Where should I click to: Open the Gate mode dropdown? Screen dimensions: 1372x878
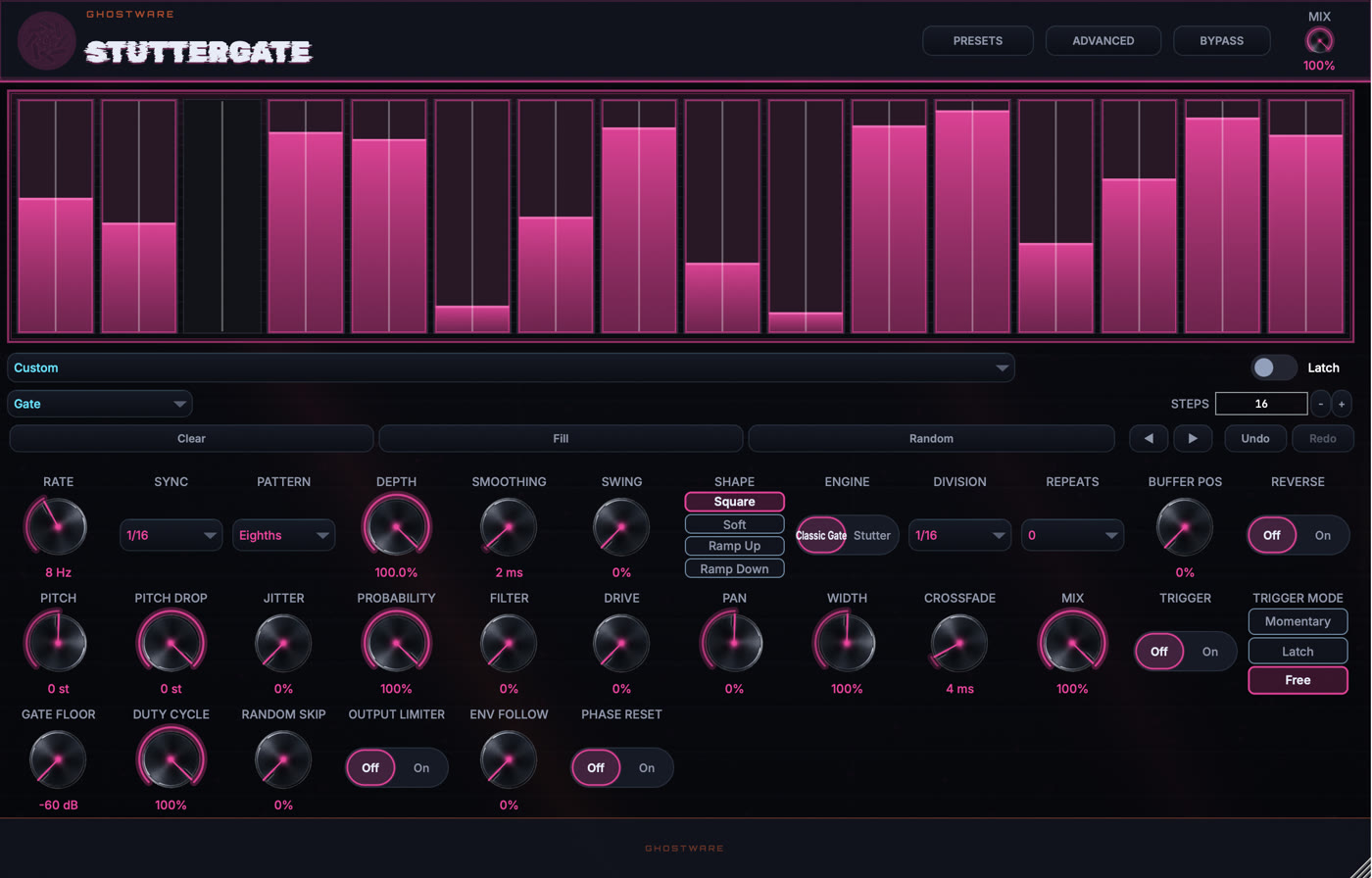[x=100, y=404]
